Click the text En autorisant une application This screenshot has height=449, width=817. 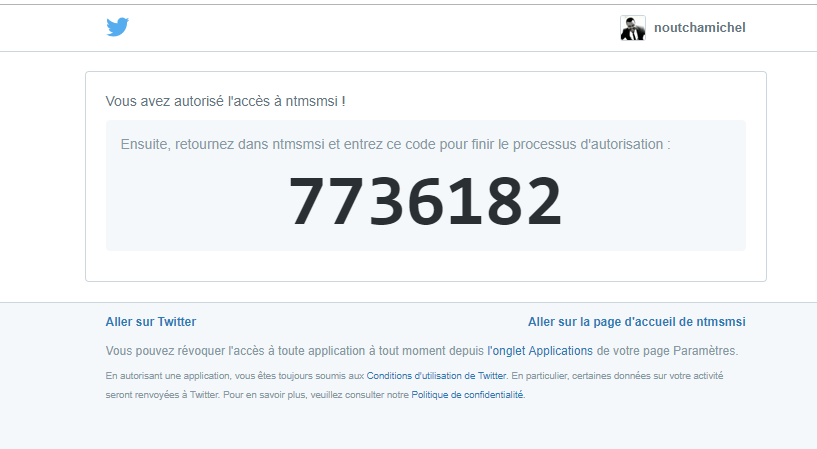coord(414,385)
